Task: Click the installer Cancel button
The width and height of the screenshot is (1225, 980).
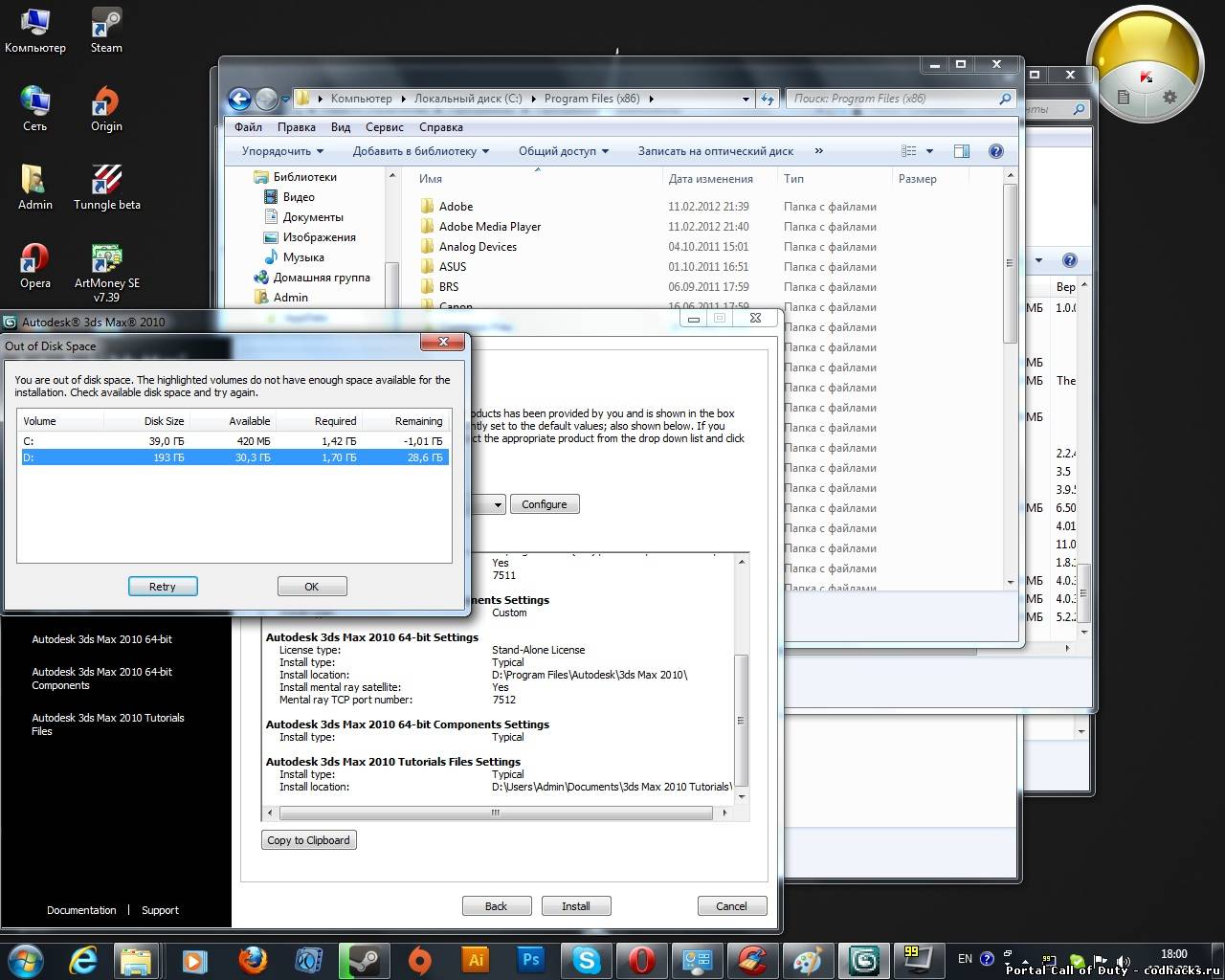Action: (x=731, y=906)
